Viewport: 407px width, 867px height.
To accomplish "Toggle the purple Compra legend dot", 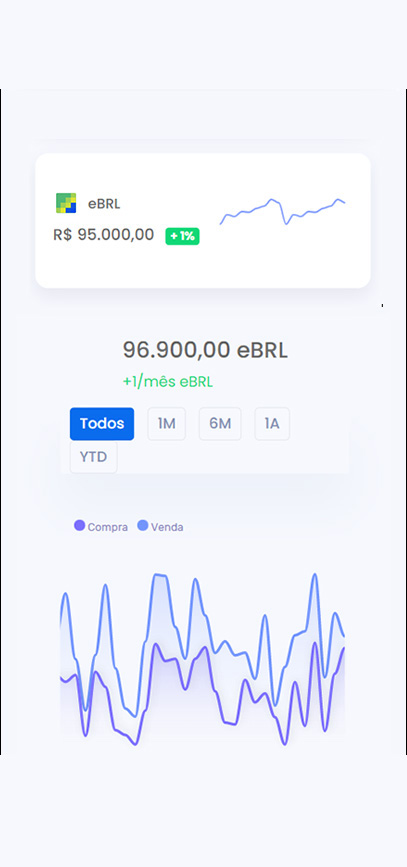I will (x=79, y=525).
